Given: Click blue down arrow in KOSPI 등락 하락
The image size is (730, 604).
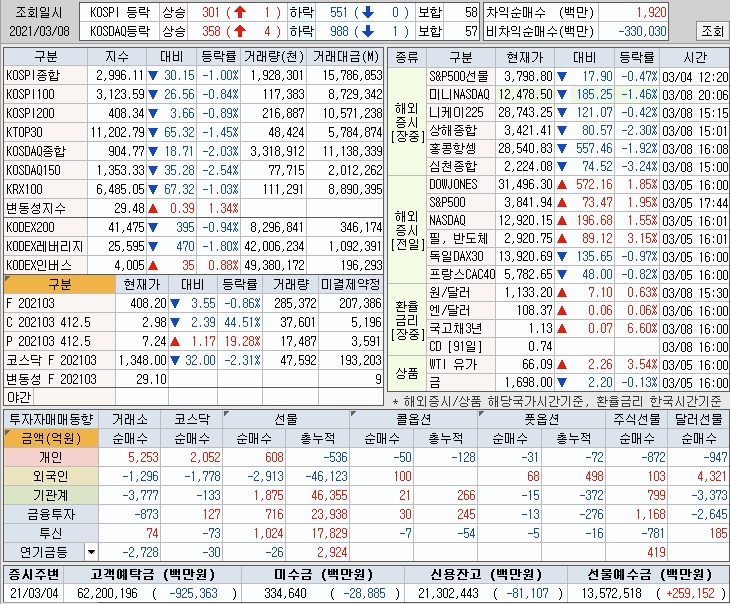Looking at the screenshot, I should click(368, 12).
